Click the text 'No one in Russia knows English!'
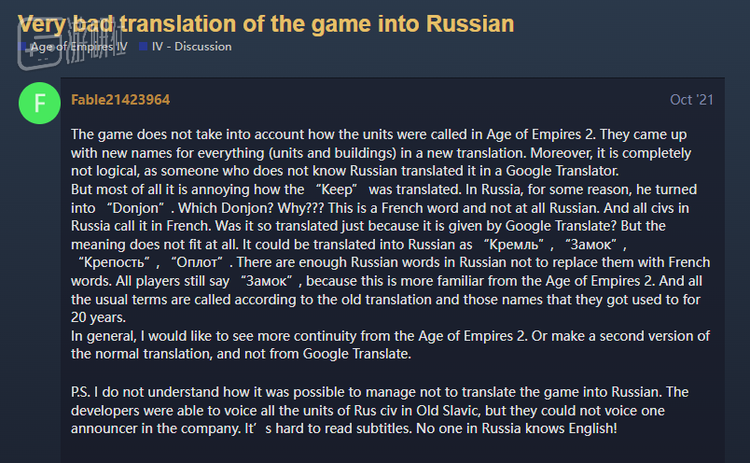 click(x=517, y=428)
